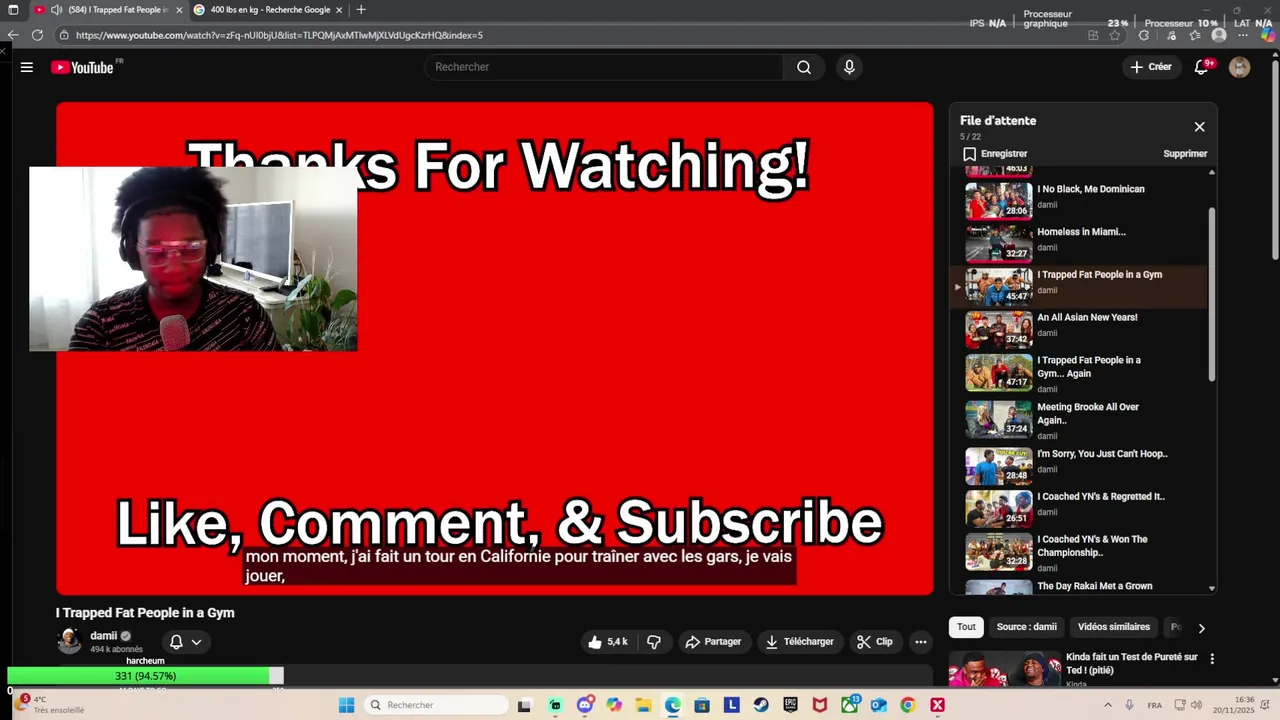Select the Vidéos similaires chip
The image size is (1280, 720).
click(1114, 627)
